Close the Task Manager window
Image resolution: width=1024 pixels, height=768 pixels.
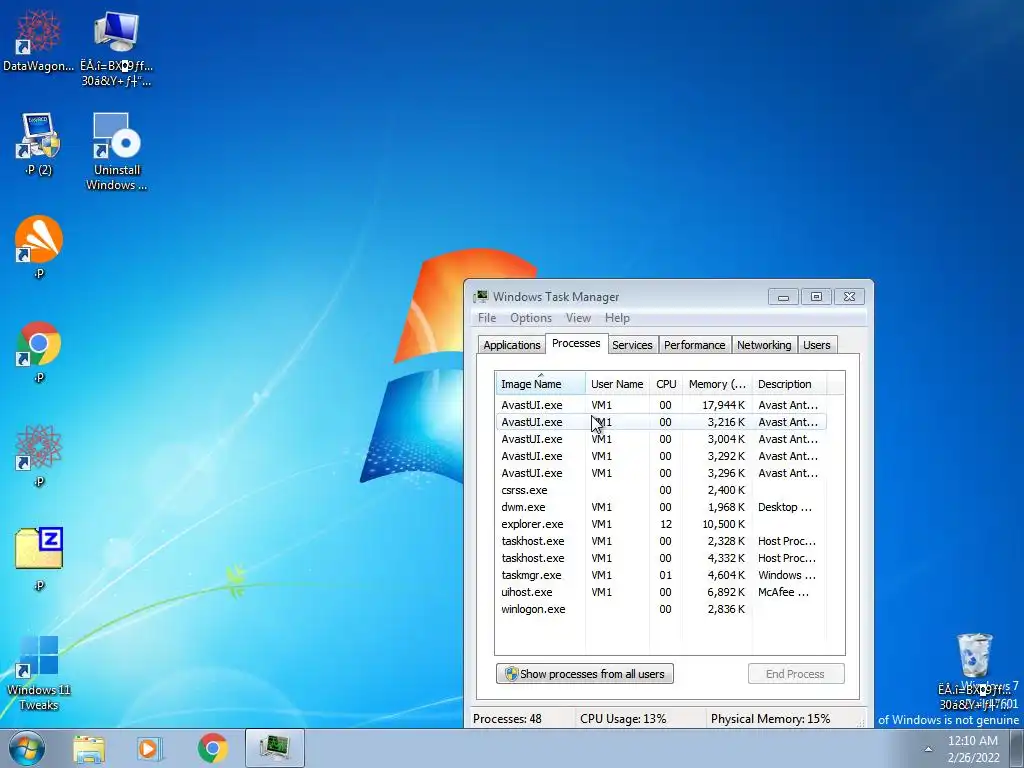click(x=849, y=296)
